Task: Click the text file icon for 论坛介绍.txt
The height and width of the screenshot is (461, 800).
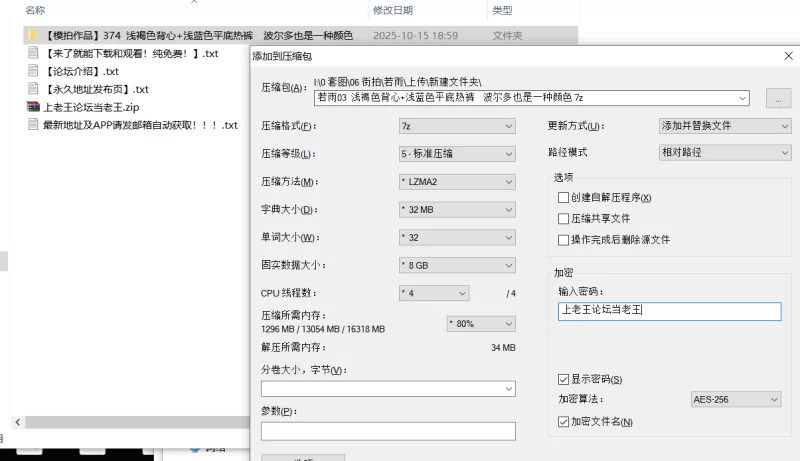Action: click(33, 71)
